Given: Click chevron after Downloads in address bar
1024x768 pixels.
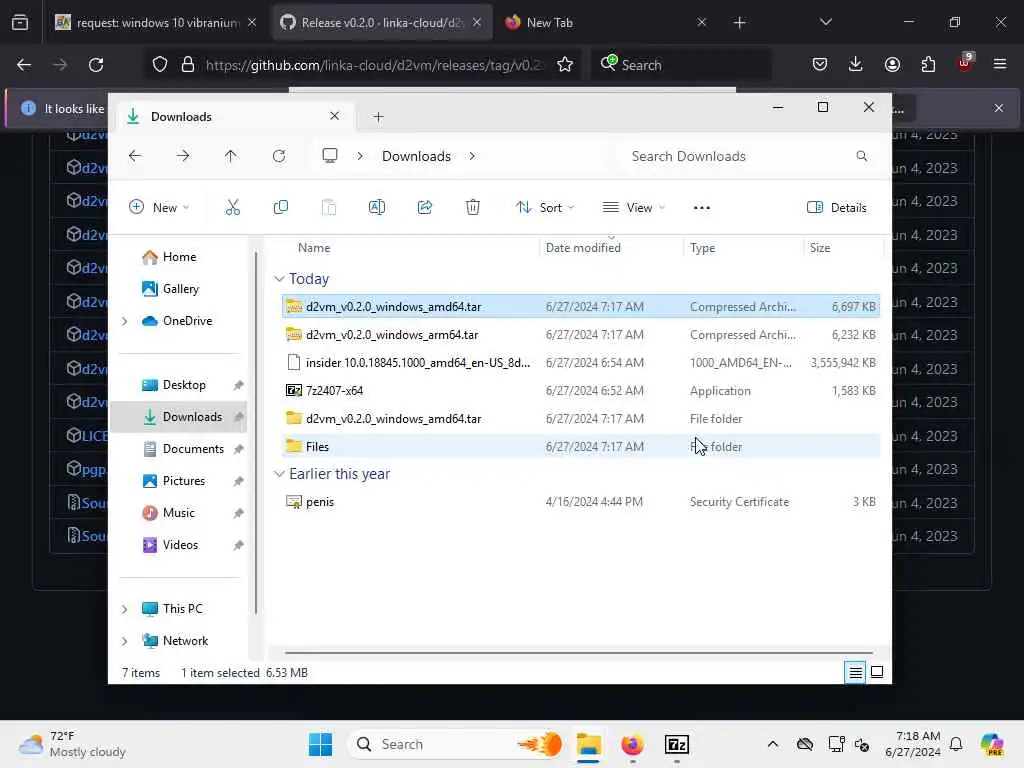Looking at the screenshot, I should click(472, 156).
